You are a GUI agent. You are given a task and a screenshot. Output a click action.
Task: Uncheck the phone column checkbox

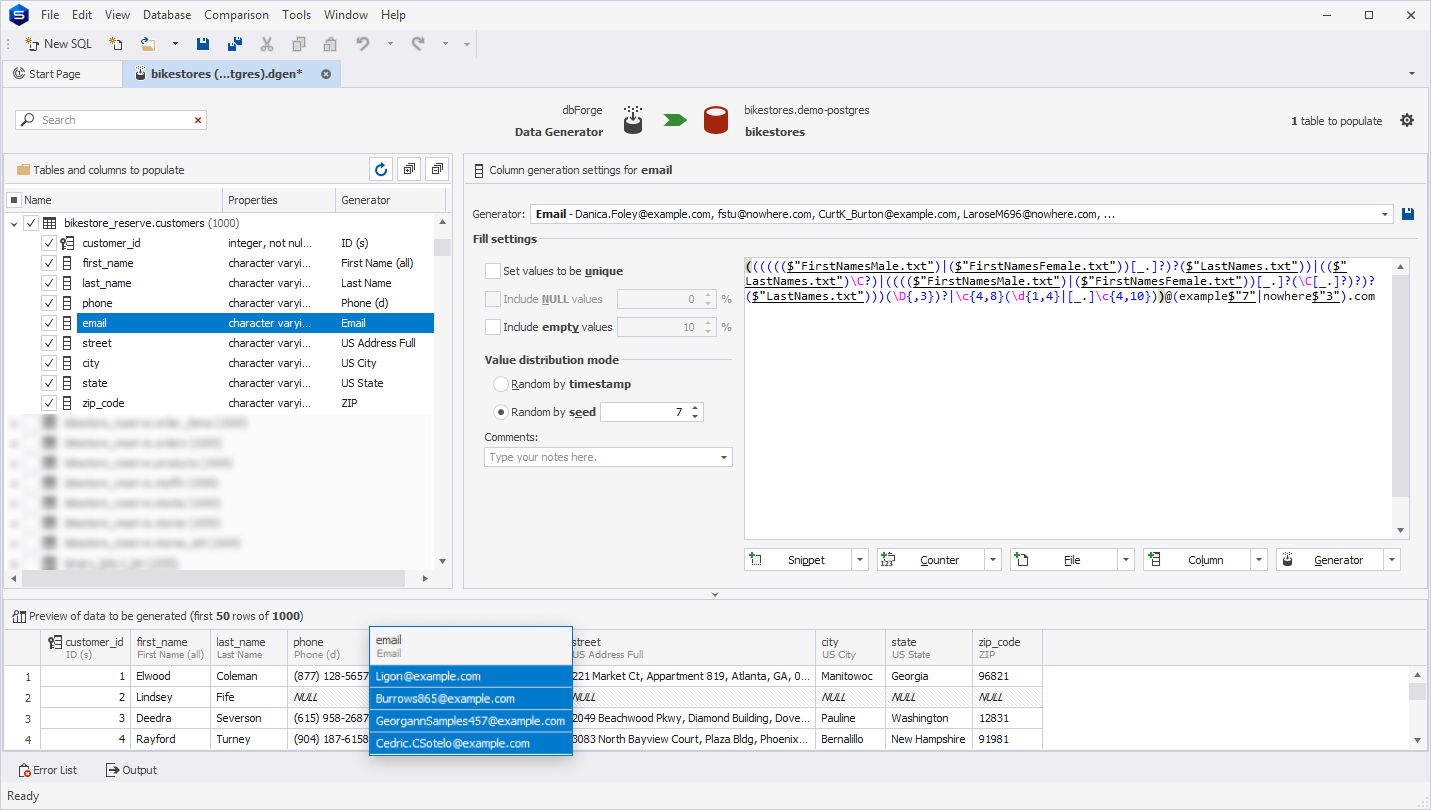pos(48,303)
